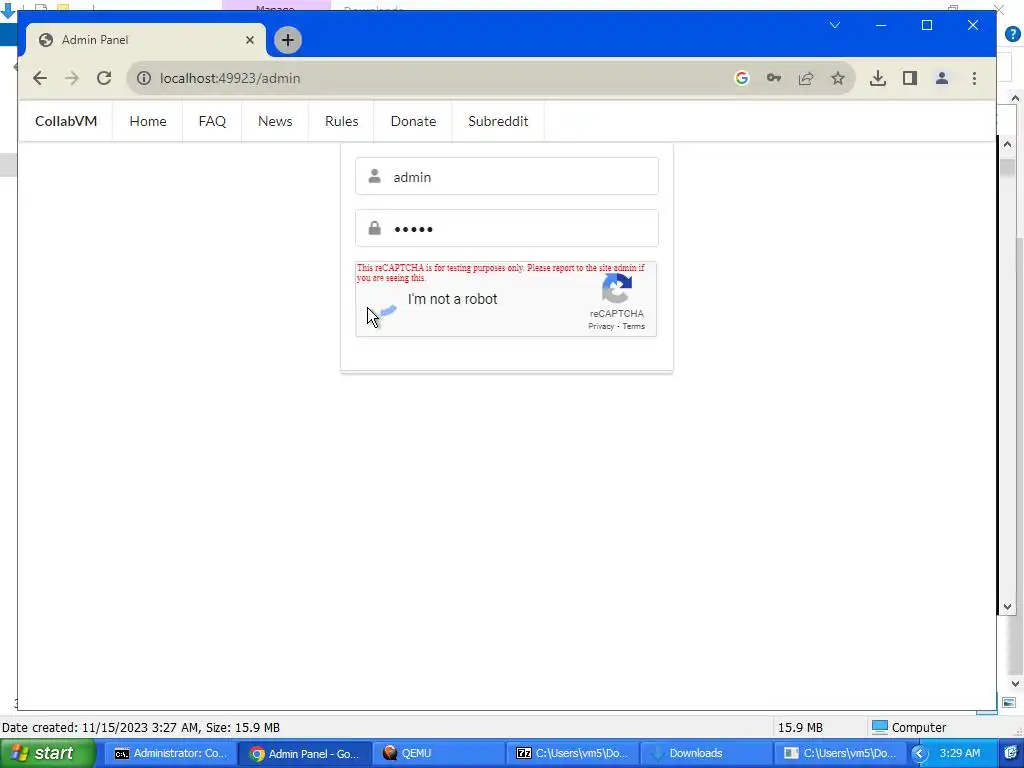Open the Home menu item
This screenshot has width=1024, height=768.
tap(148, 121)
